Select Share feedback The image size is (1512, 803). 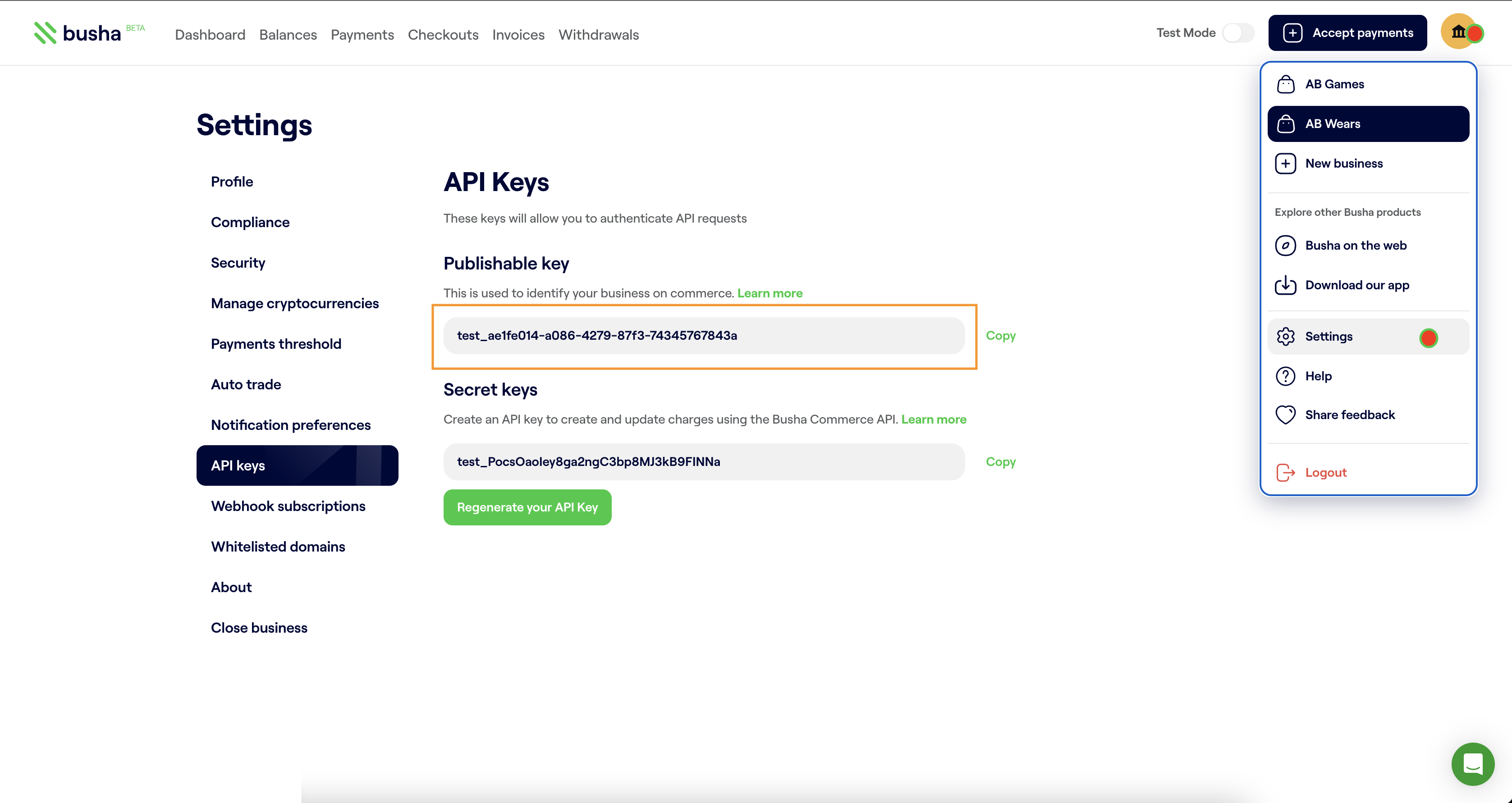1368,415
